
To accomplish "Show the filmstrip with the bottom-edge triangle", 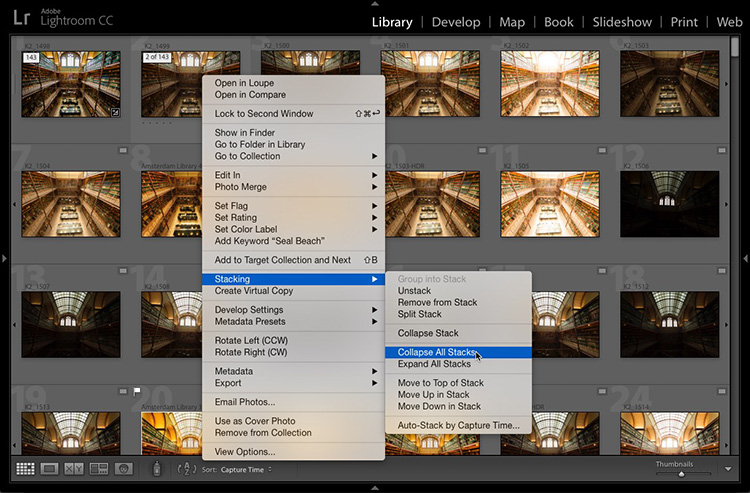I will (x=375, y=488).
